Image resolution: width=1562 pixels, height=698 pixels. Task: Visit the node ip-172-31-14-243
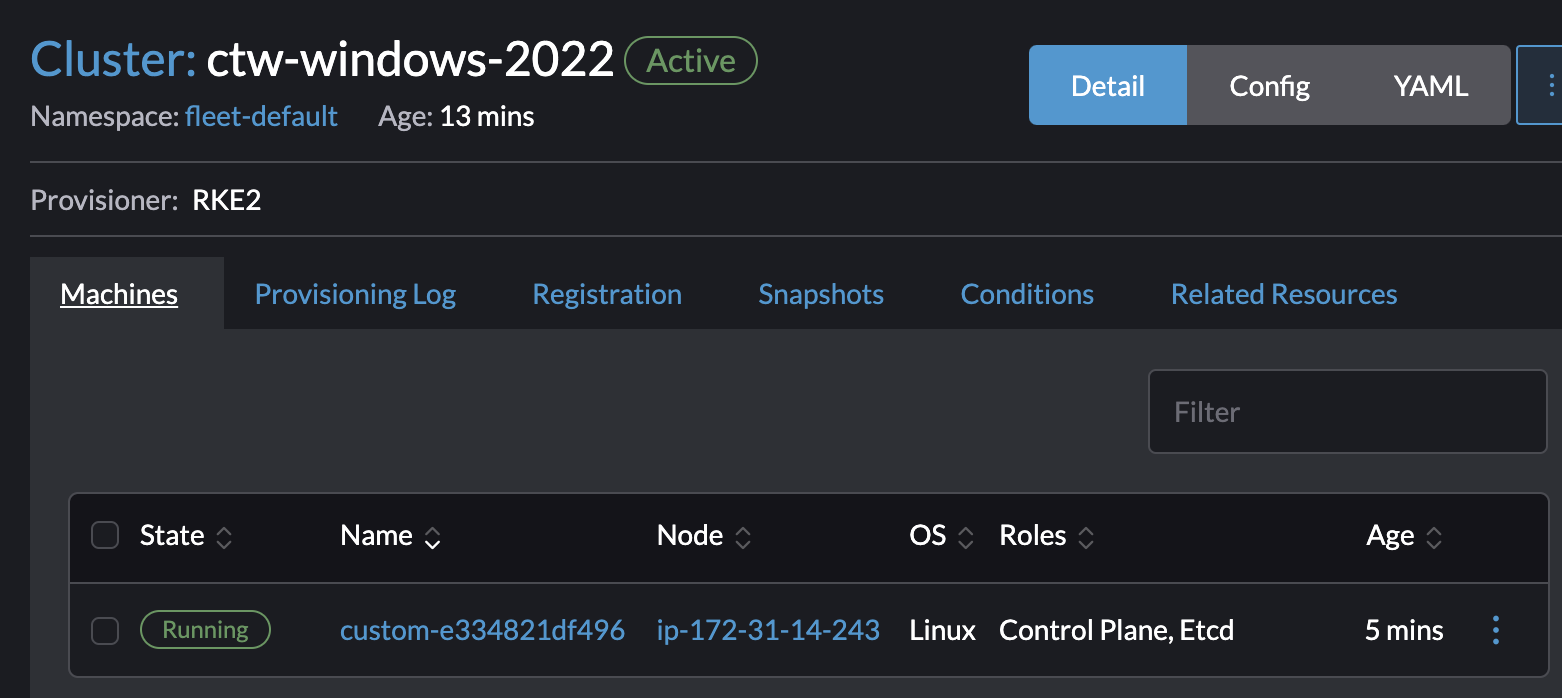pos(768,630)
